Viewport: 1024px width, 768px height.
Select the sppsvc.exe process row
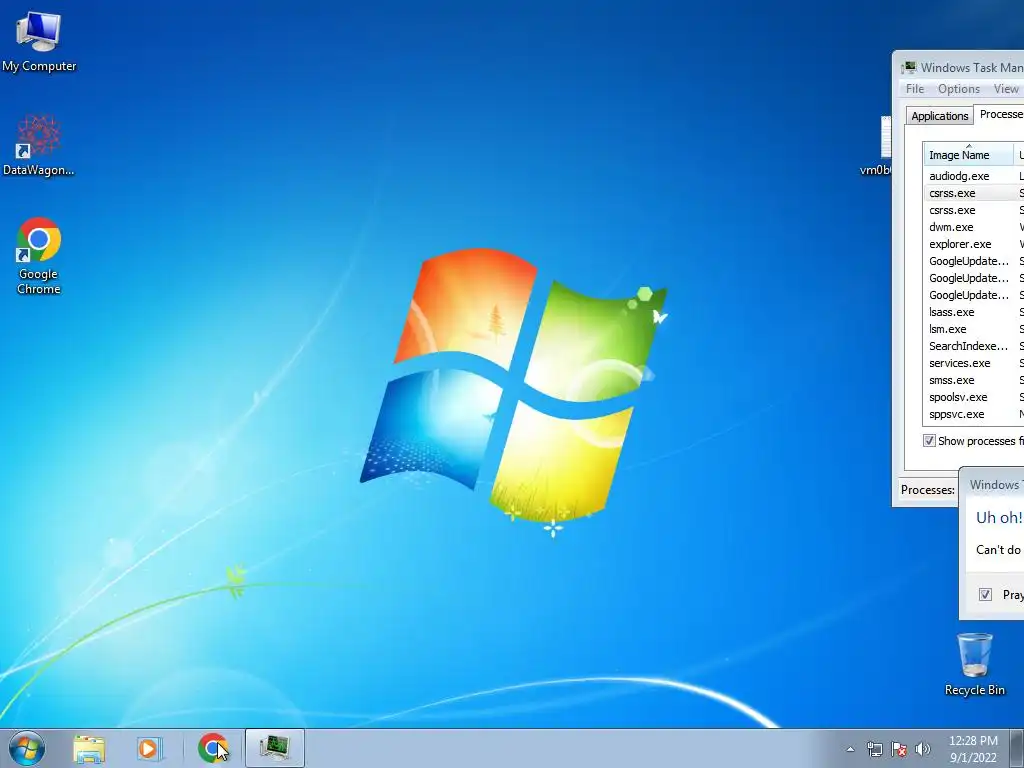coord(974,414)
